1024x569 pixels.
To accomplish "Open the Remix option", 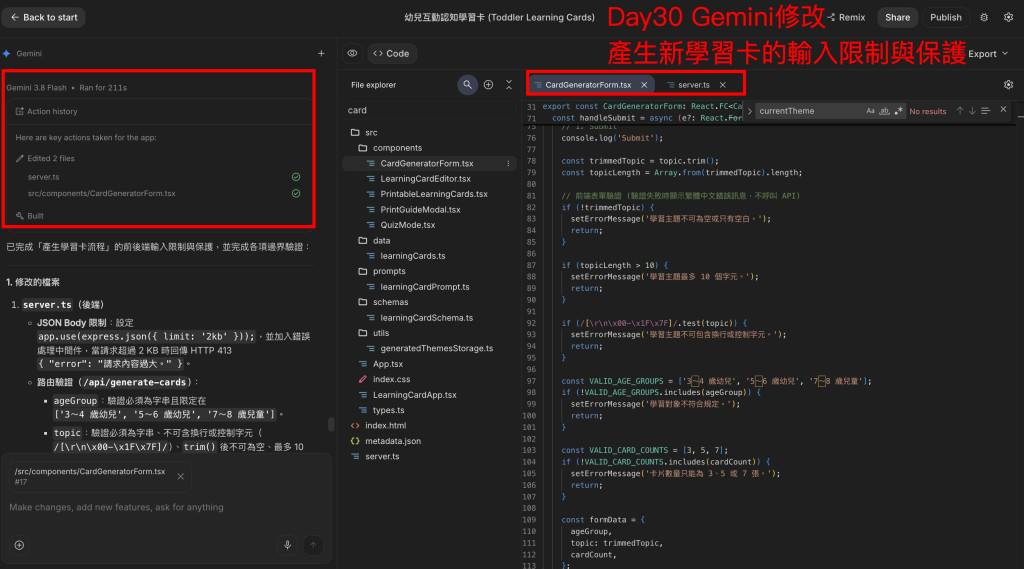I will (846, 18).
